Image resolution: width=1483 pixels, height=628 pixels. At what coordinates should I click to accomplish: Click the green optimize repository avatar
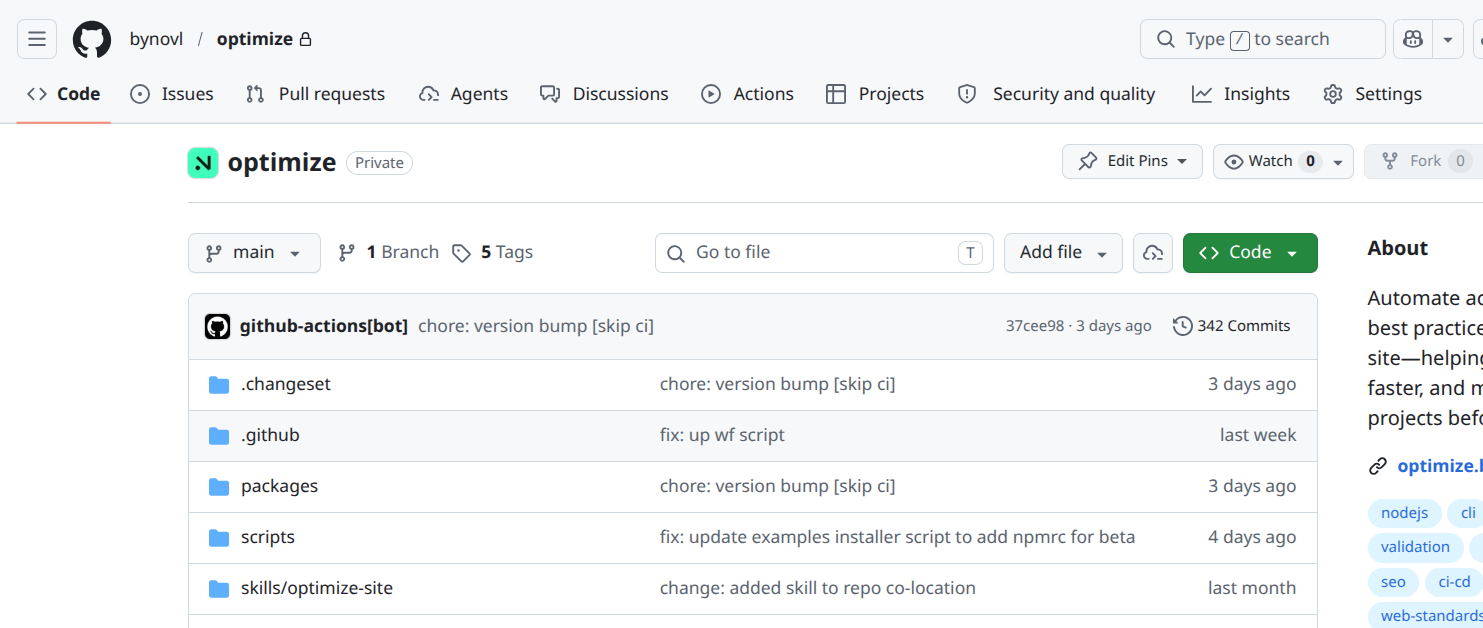pyautogui.click(x=203, y=163)
